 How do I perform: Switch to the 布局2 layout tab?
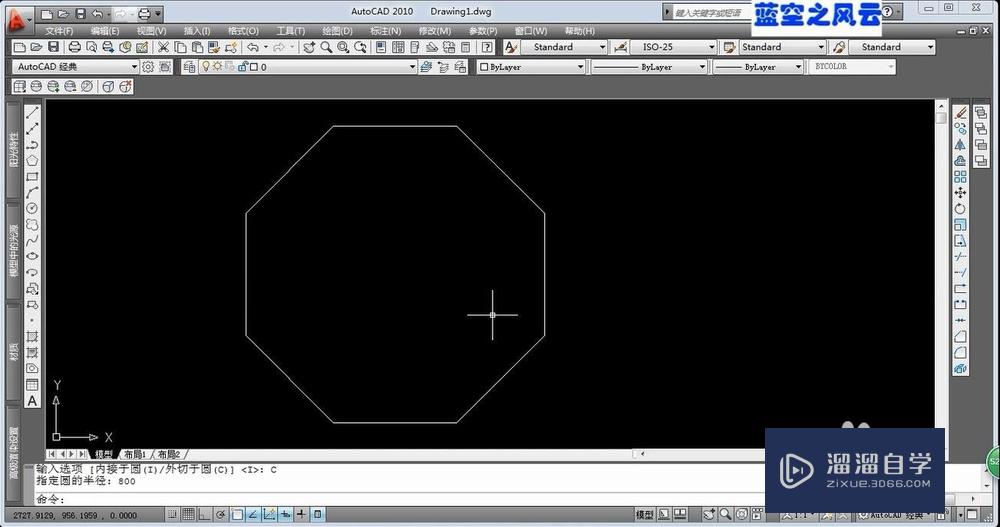point(169,454)
